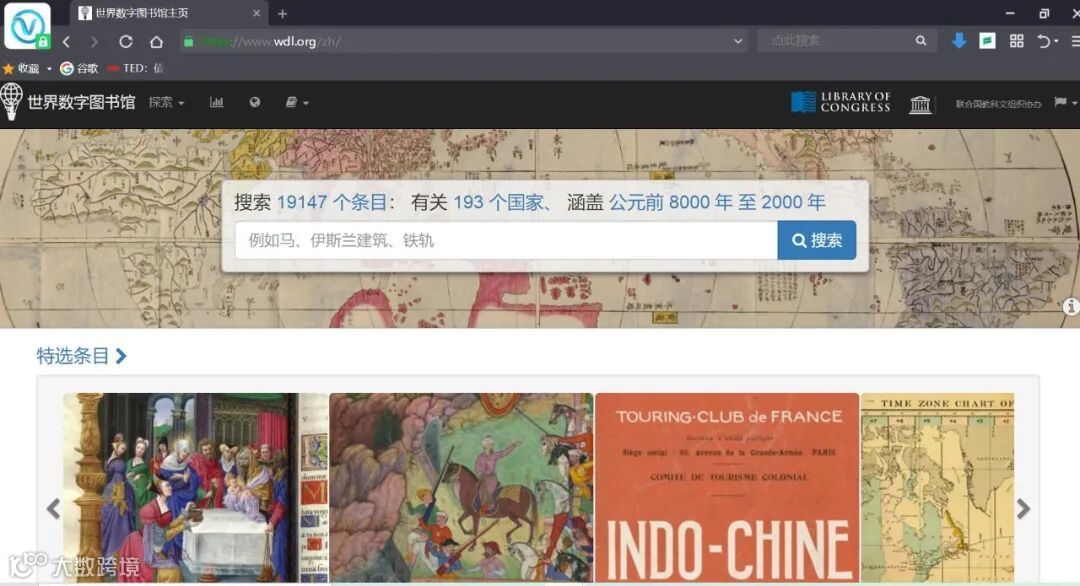Image resolution: width=1080 pixels, height=586 pixels.
Task: Go forward with the browser forward arrow
Action: point(94,42)
